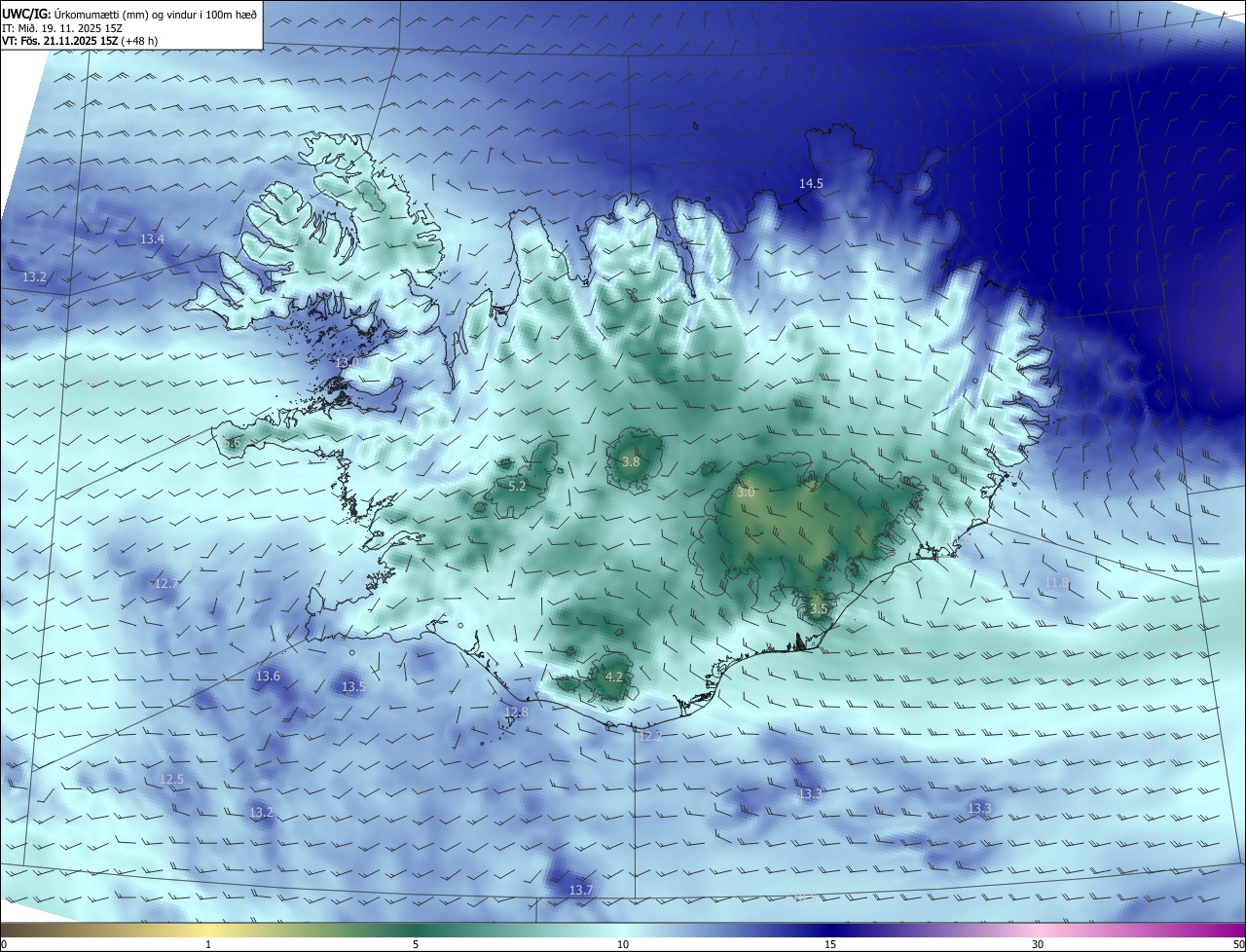This screenshot has height=952, width=1246.
Task: Click the 3.8 value on the central glacier
Action: pos(631,461)
